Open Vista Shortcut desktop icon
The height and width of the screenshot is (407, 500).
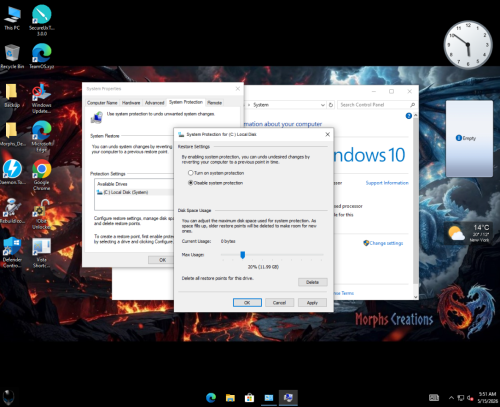point(42,253)
